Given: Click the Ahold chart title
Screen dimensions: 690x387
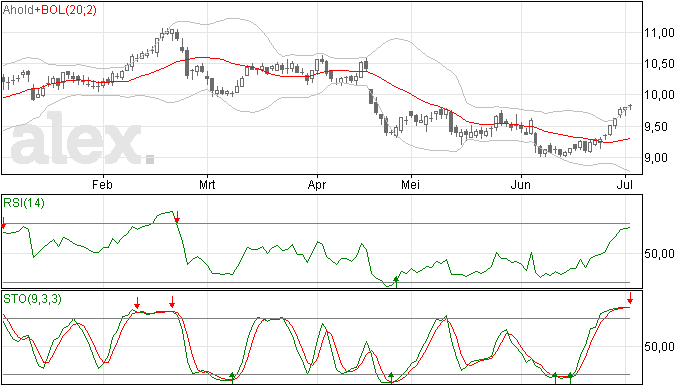Looking at the screenshot, I should [x=18, y=10].
